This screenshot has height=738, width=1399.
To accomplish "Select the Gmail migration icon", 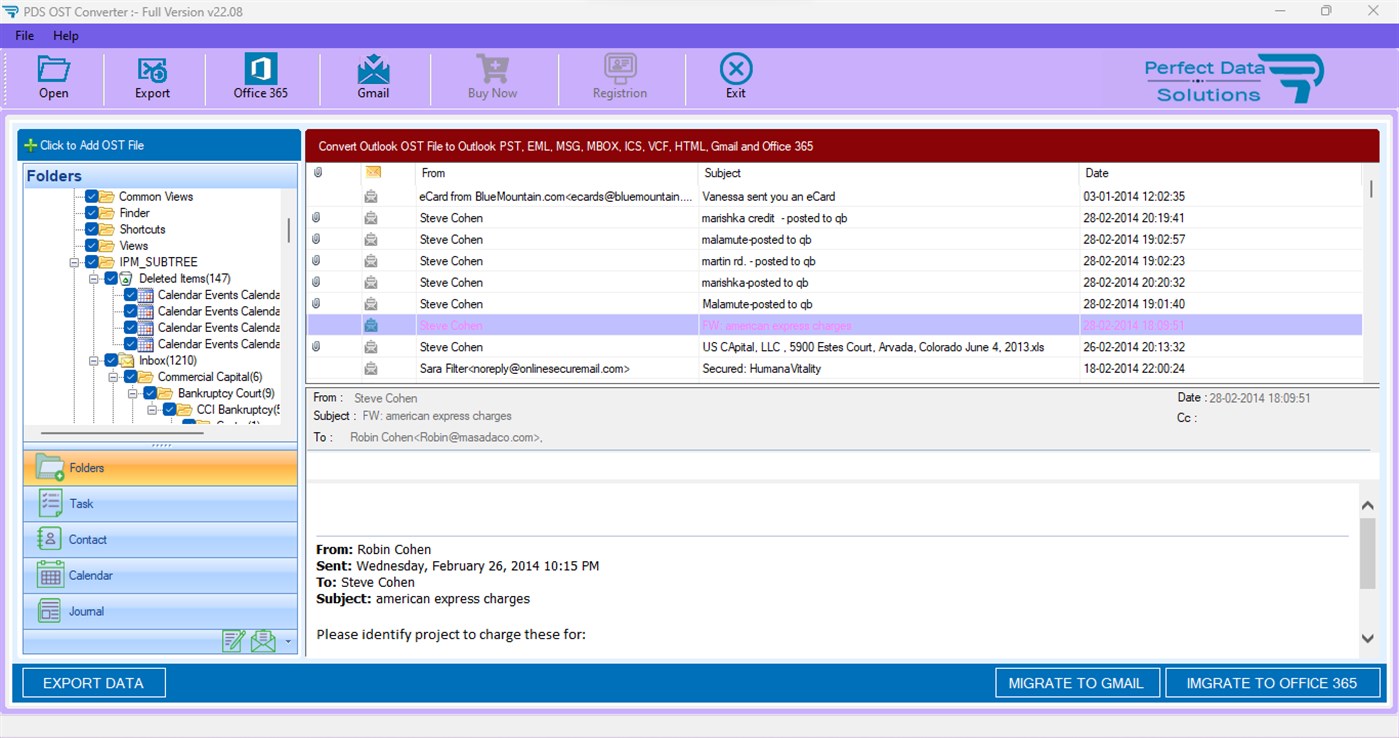I will coord(373,77).
